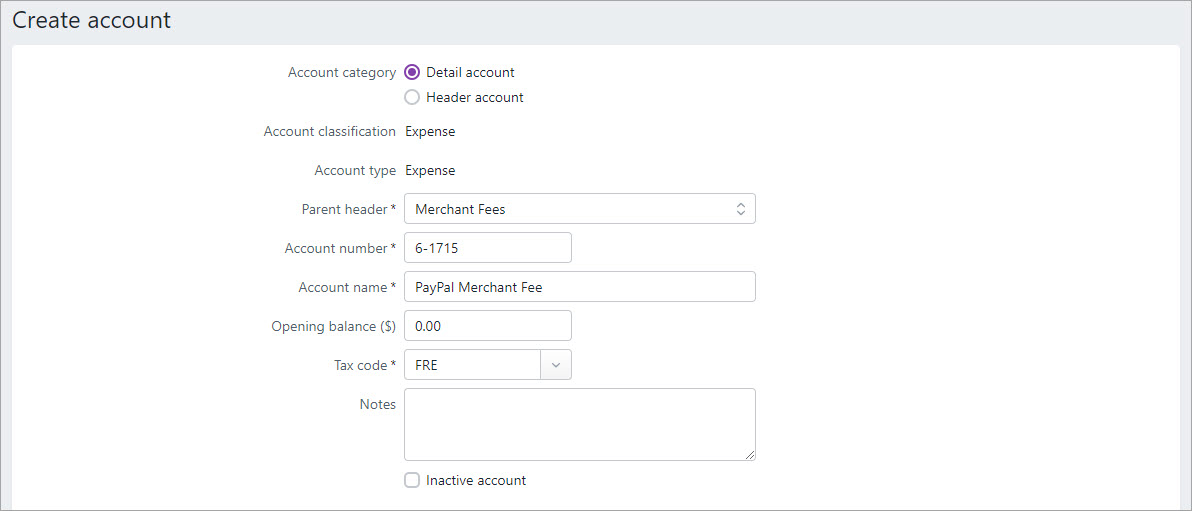
Task: Click the Opening balance field showing 0.00
Action: pos(488,325)
